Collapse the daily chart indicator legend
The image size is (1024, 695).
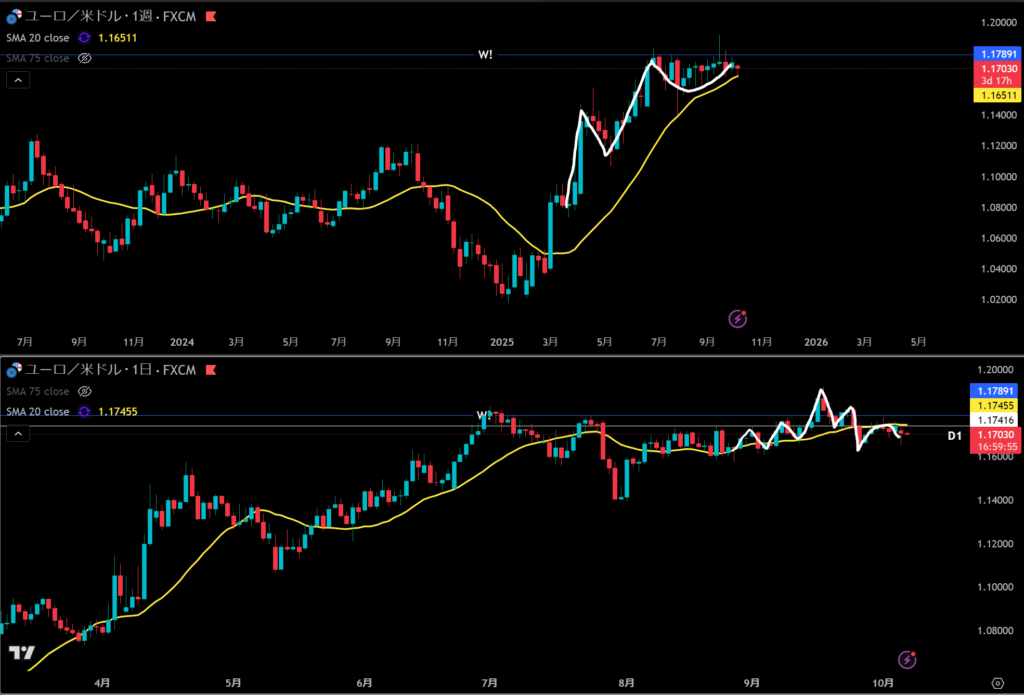click(x=17, y=433)
